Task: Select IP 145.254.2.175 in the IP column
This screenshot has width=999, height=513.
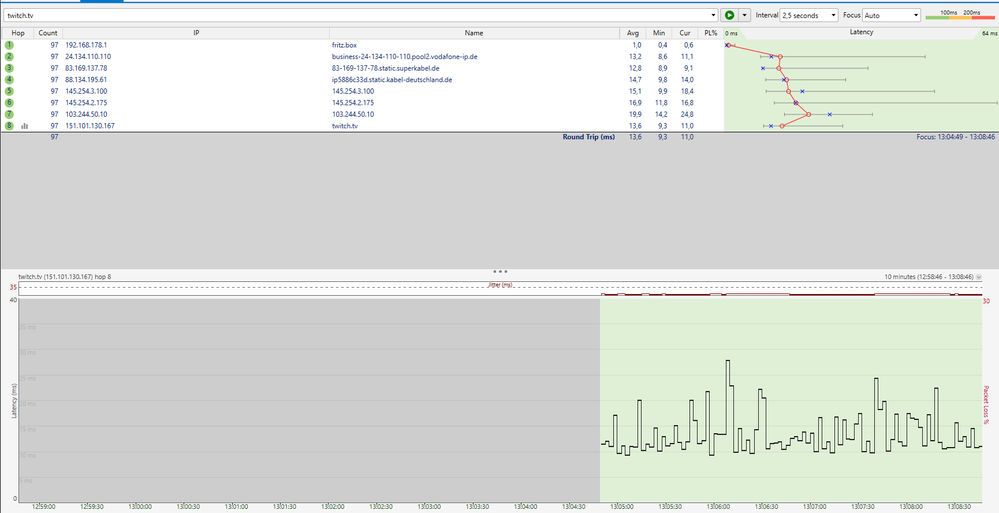Action: (x=86, y=103)
